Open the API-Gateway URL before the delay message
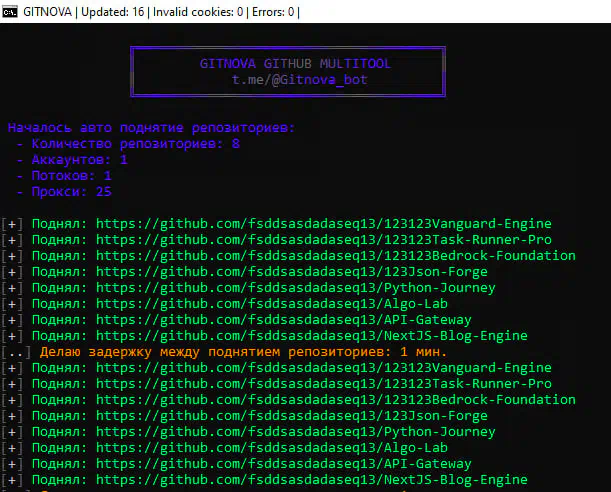The image size is (611, 492). [x=284, y=320]
